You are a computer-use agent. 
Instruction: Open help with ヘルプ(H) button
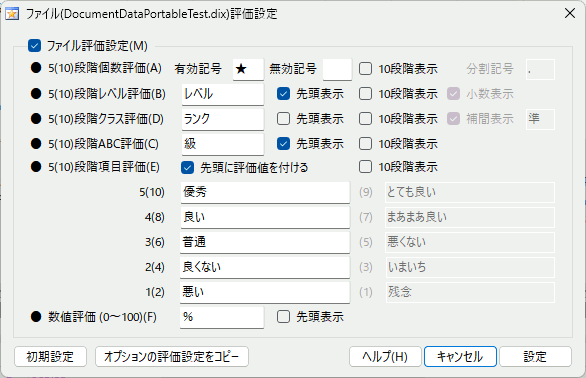(x=385, y=357)
